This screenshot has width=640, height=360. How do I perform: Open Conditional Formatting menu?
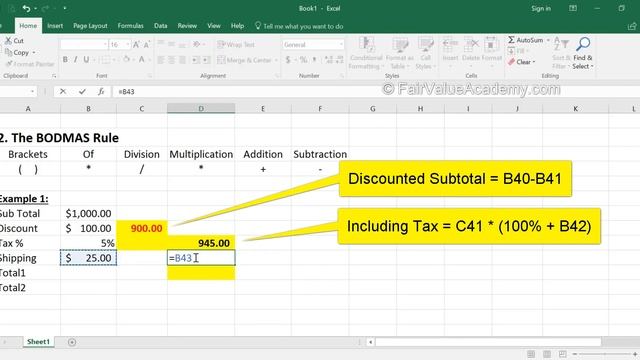(x=366, y=53)
